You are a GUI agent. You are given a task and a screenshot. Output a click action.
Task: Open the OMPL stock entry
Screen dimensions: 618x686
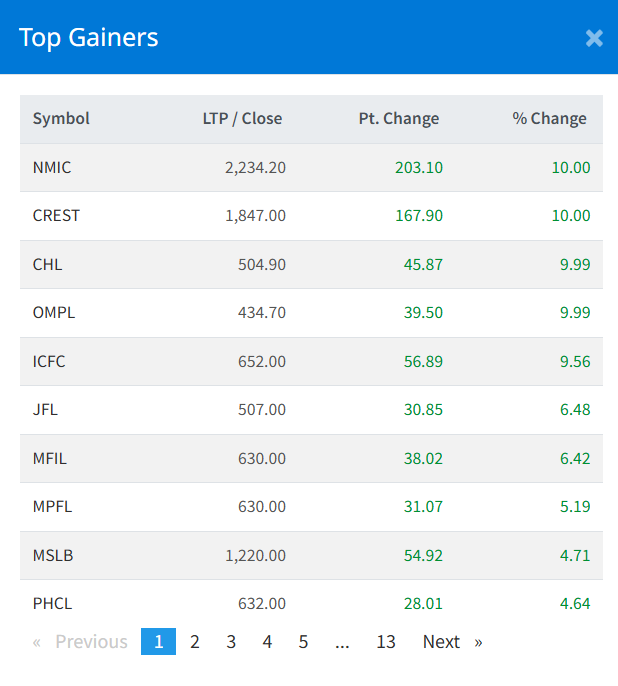click(x=54, y=312)
